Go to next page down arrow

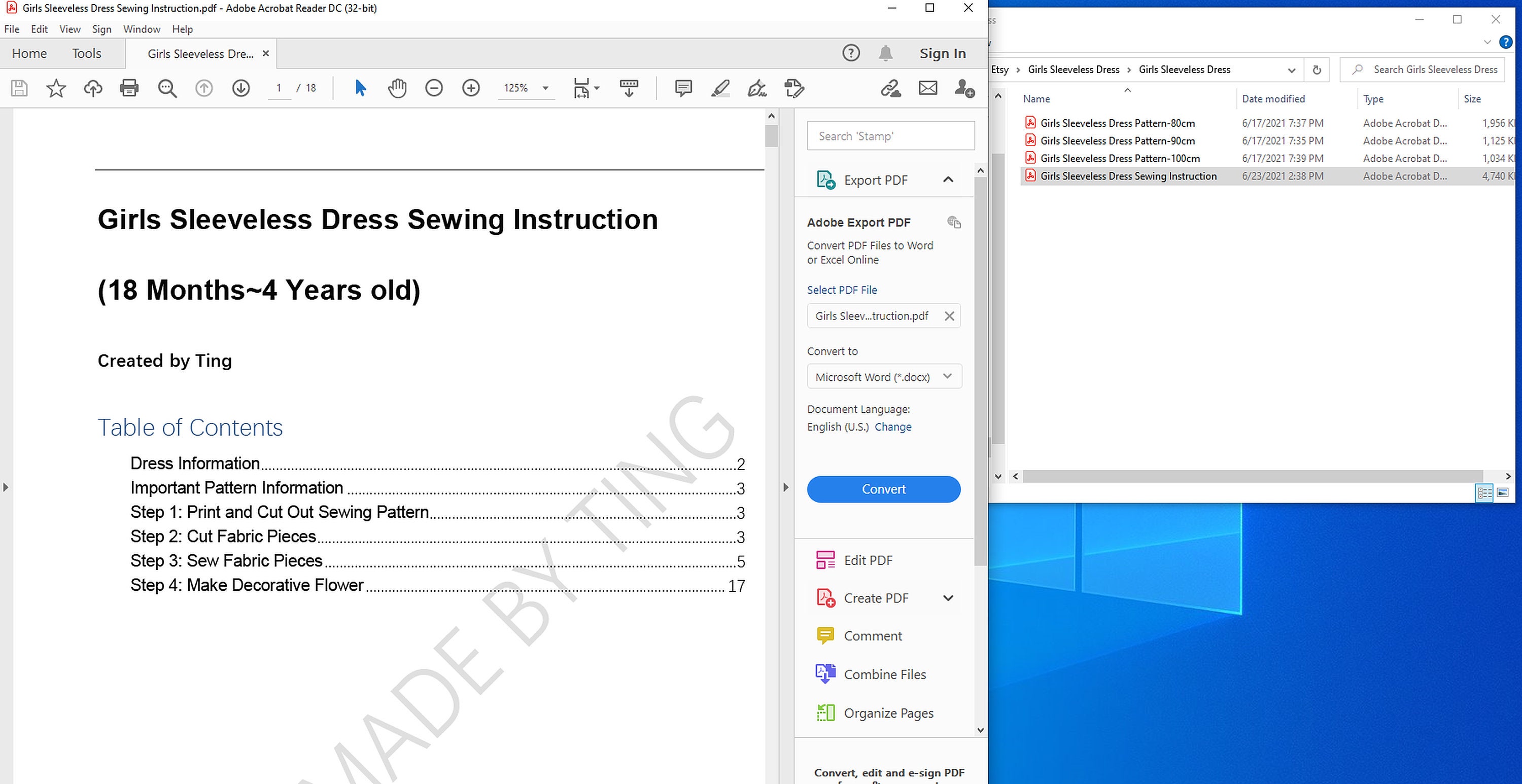click(x=240, y=89)
